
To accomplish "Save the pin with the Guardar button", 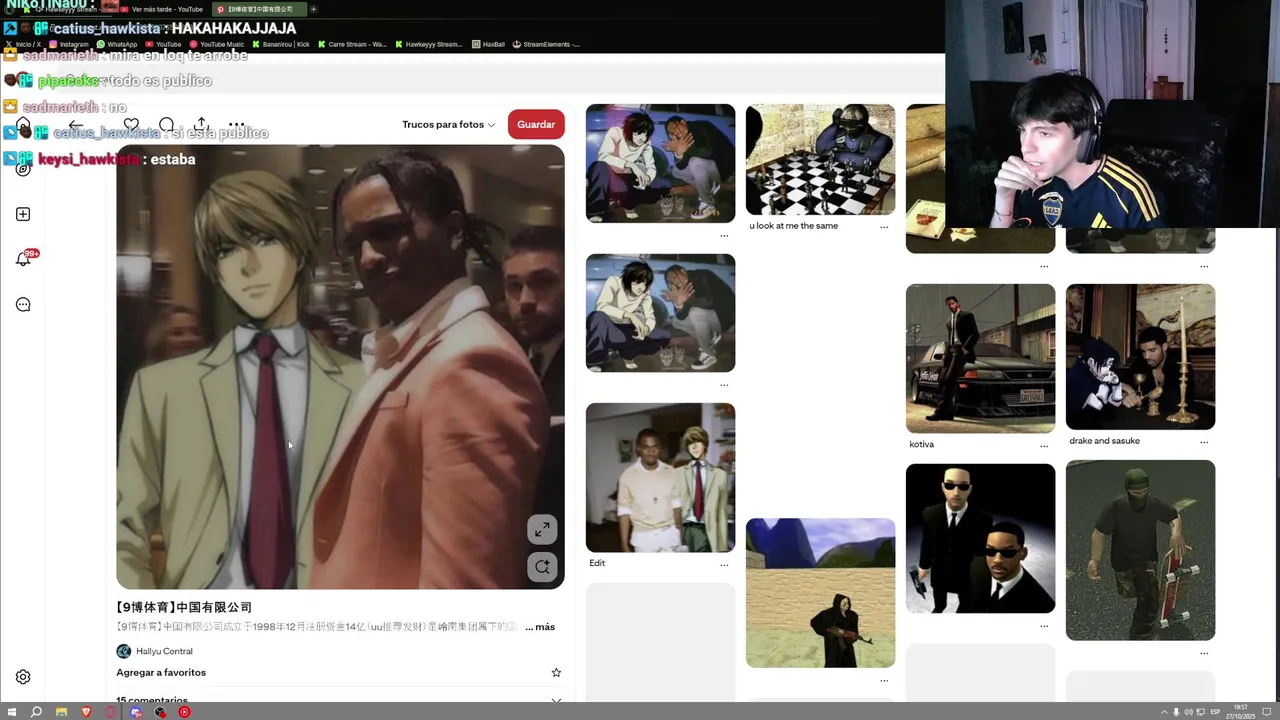I will coord(536,124).
